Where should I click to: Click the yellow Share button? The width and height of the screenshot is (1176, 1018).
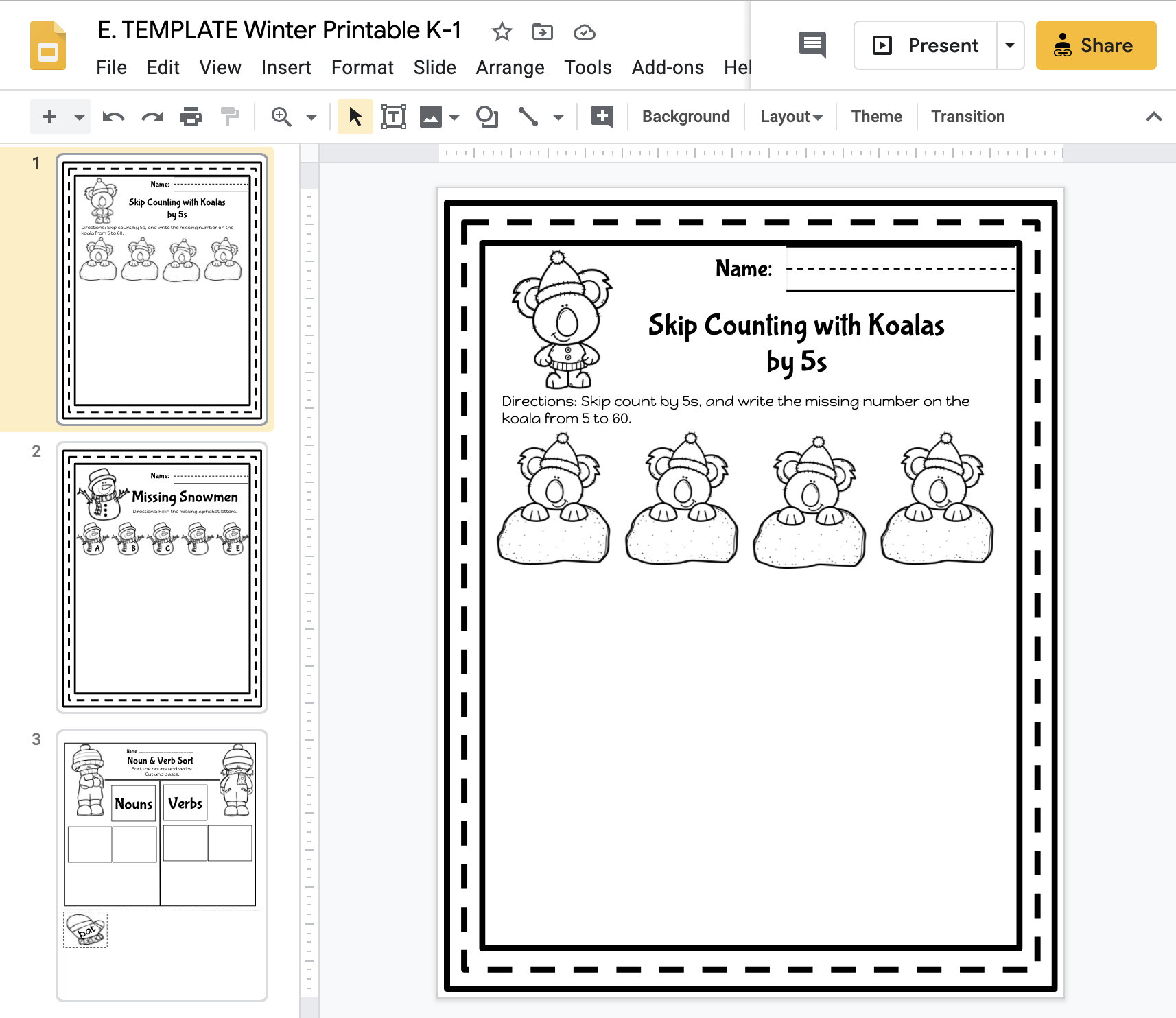tap(1096, 45)
